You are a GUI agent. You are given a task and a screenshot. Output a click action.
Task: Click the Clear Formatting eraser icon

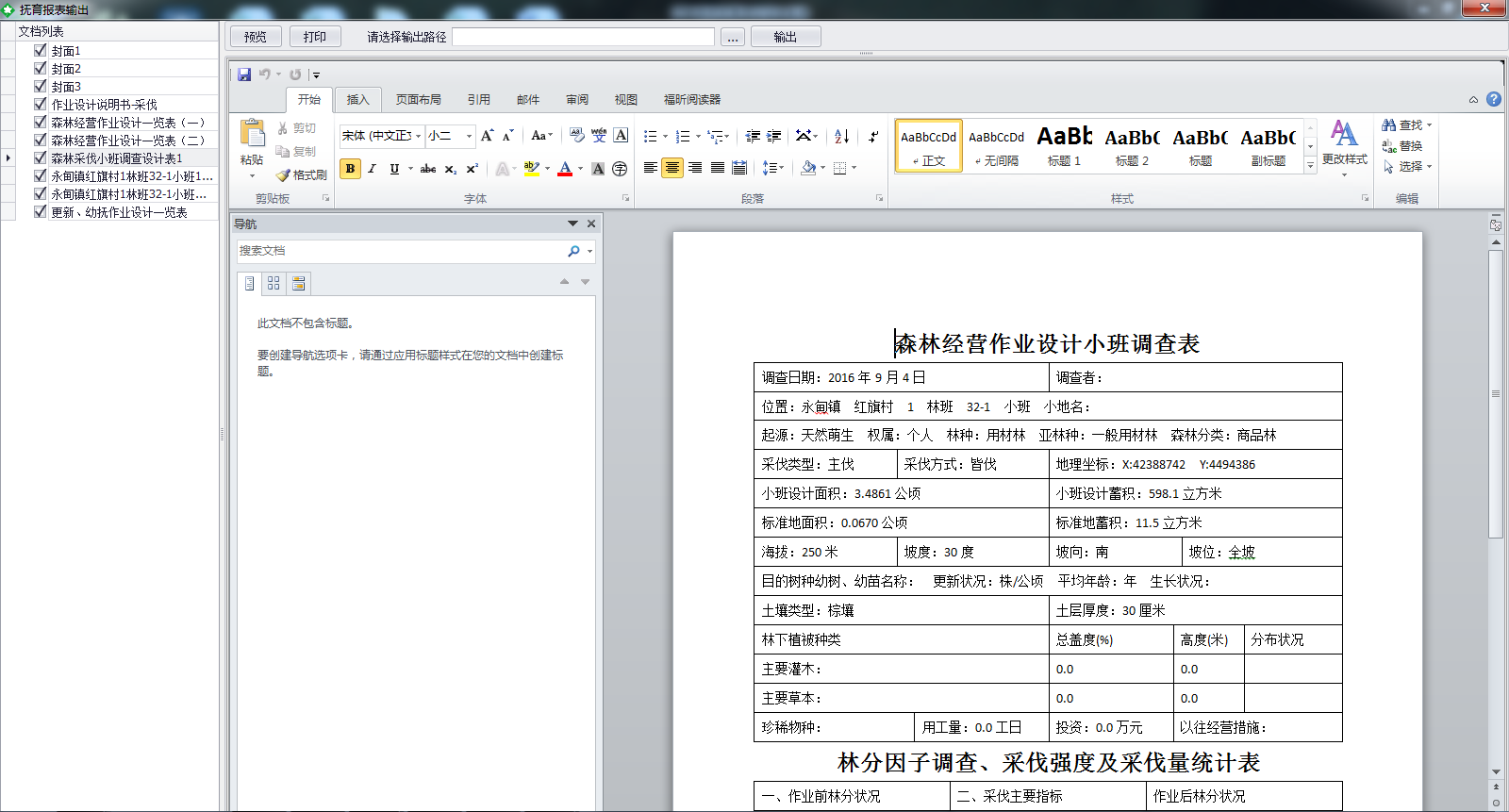(577, 136)
